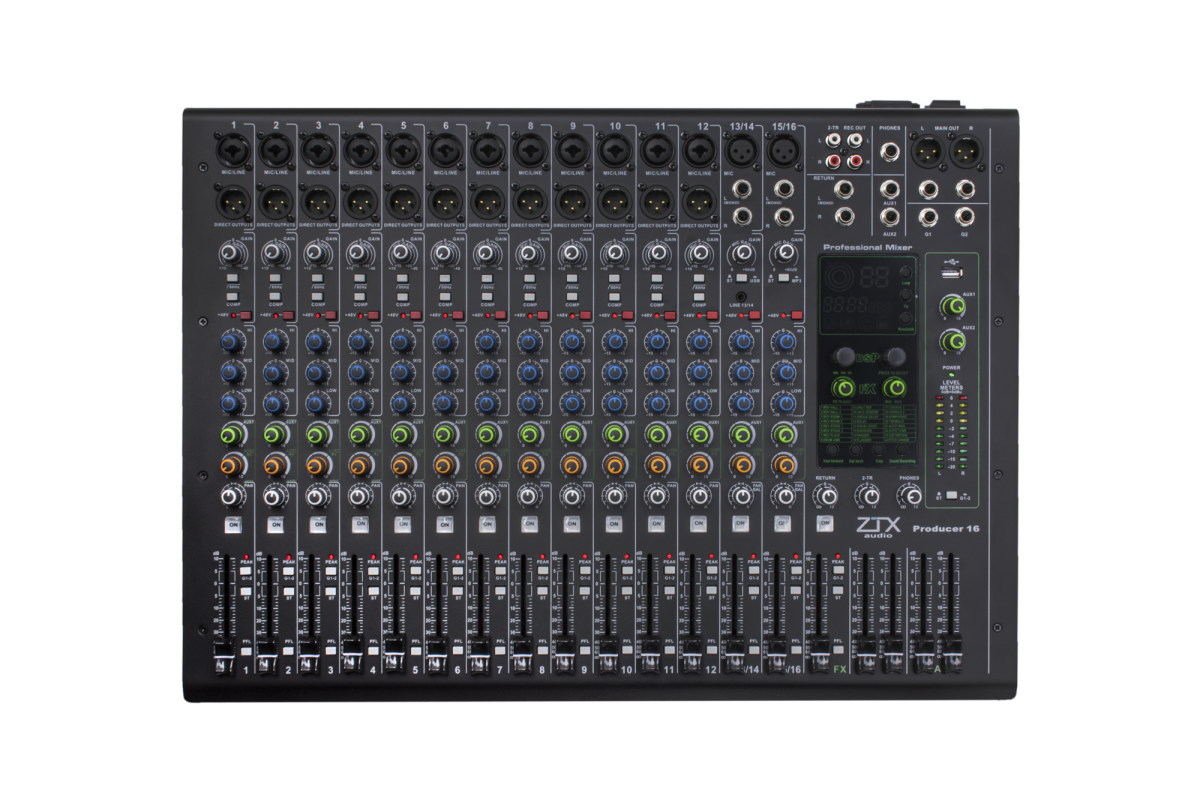Click the PHONES headphone jack
Screen dimensions: 1200x800
pyautogui.click(x=889, y=153)
